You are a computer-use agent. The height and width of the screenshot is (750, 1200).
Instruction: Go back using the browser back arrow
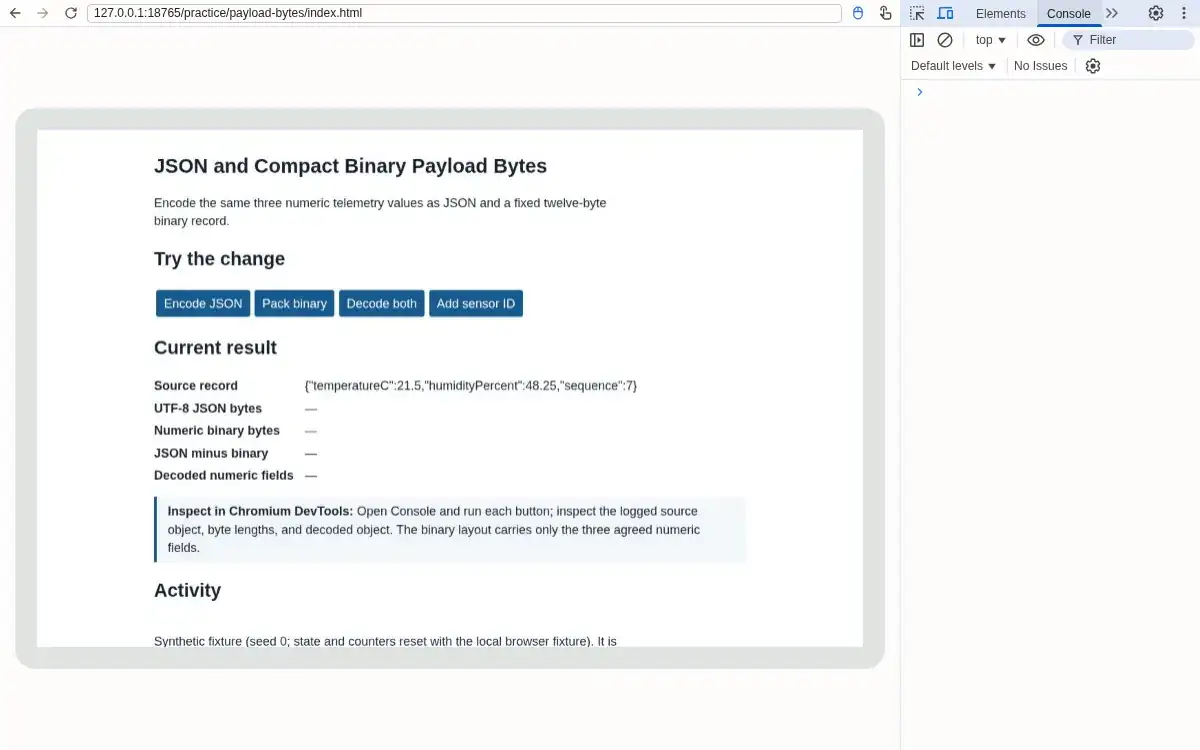[15, 13]
